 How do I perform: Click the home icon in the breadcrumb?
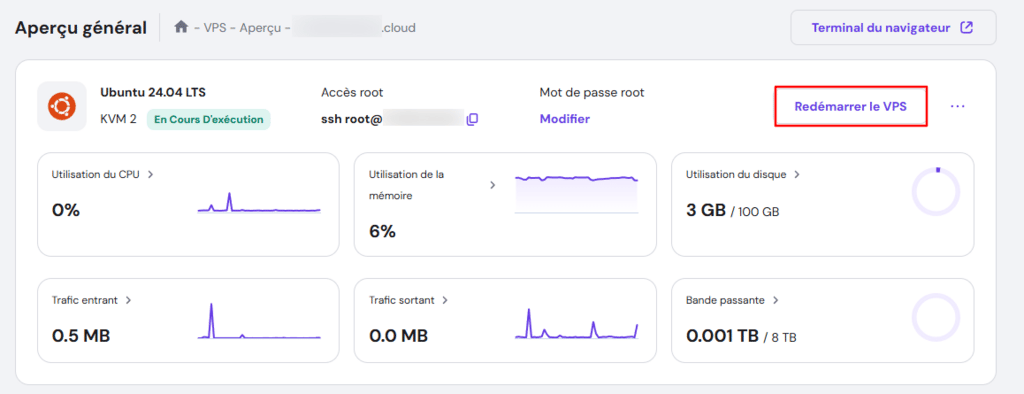(x=182, y=27)
